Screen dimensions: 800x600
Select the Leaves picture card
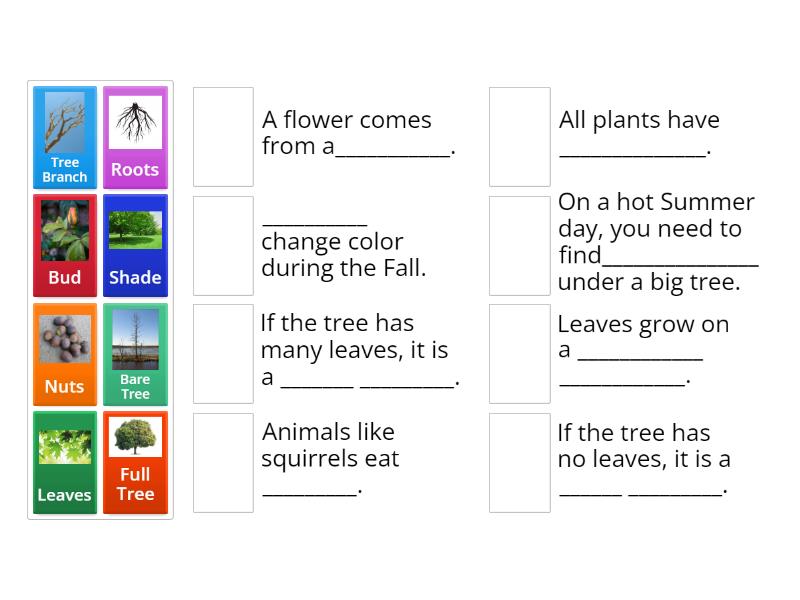click(64, 462)
